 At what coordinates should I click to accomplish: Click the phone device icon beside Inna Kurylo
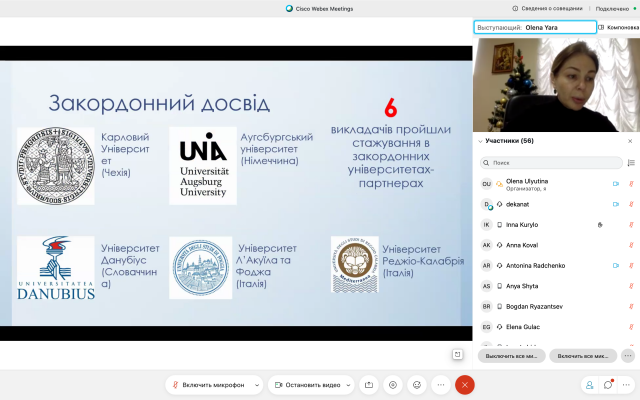499,224
